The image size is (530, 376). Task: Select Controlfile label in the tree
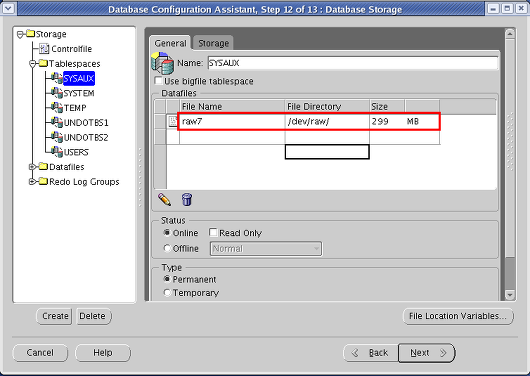pos(72,49)
